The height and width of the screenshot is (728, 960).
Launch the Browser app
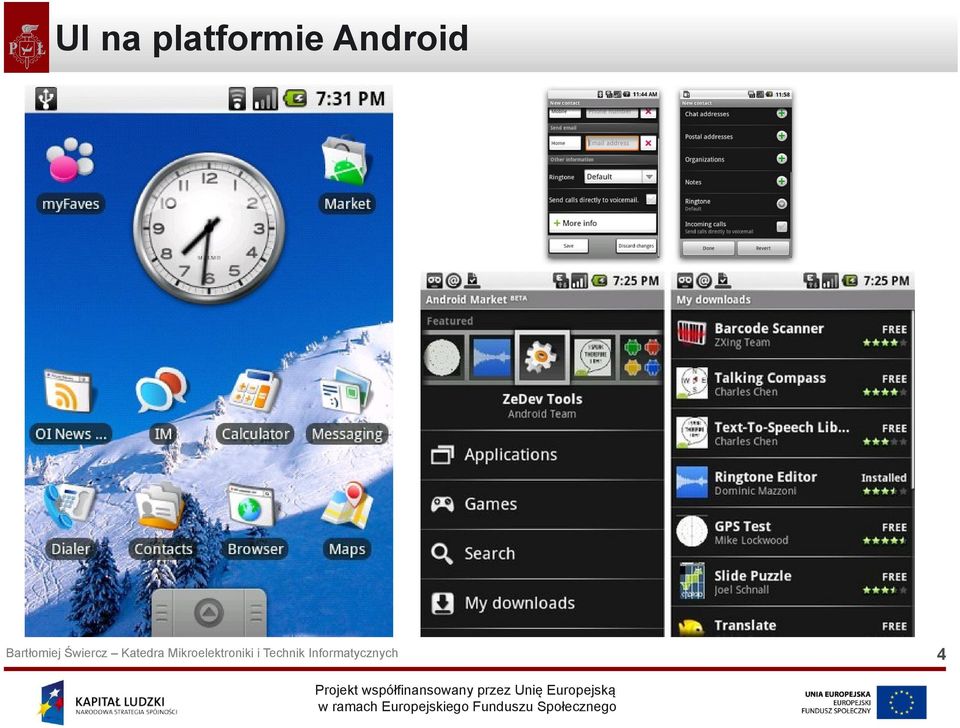[255, 520]
